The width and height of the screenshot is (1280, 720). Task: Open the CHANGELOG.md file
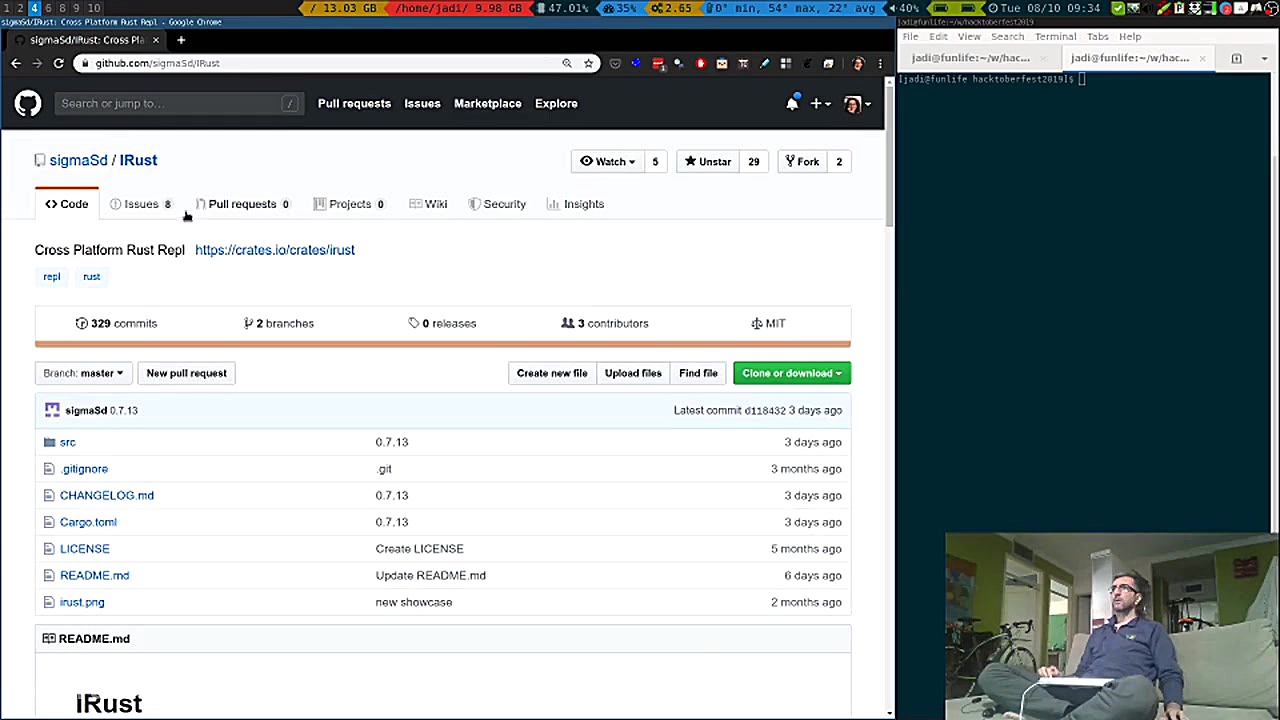pyautogui.click(x=107, y=495)
